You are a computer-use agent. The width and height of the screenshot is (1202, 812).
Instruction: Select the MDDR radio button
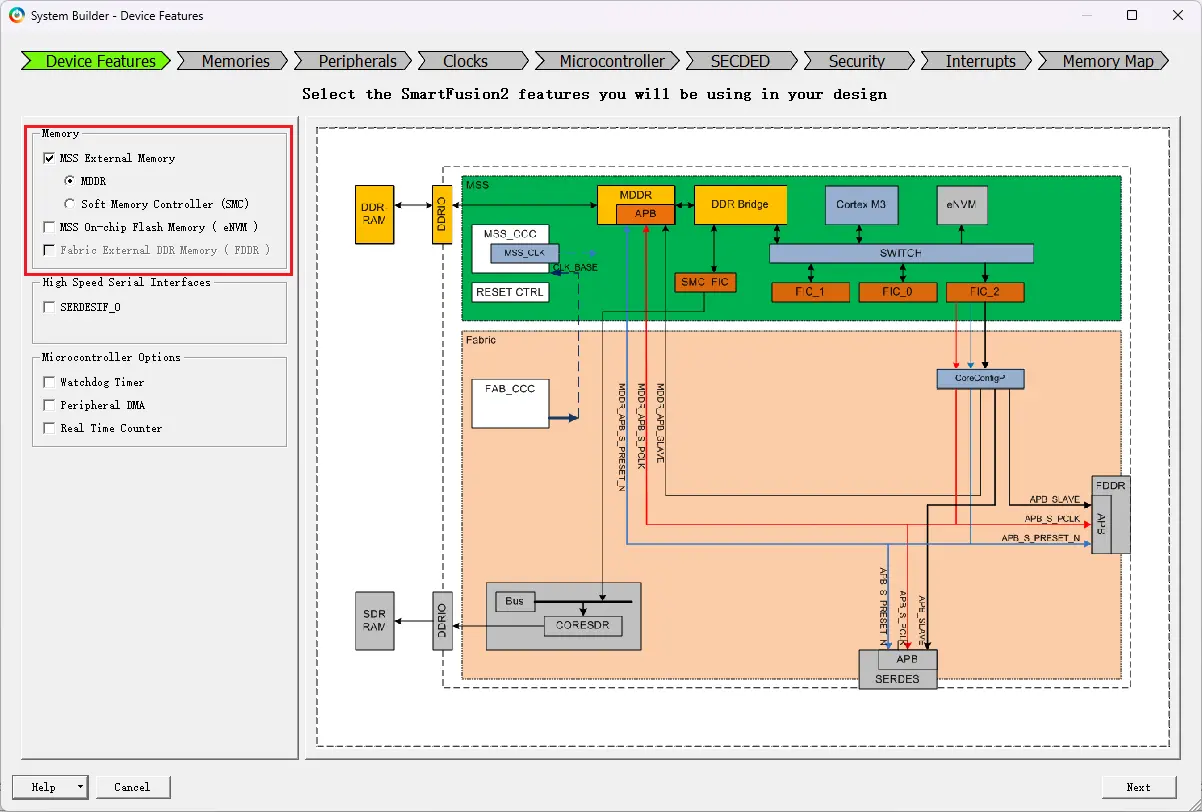[70, 181]
